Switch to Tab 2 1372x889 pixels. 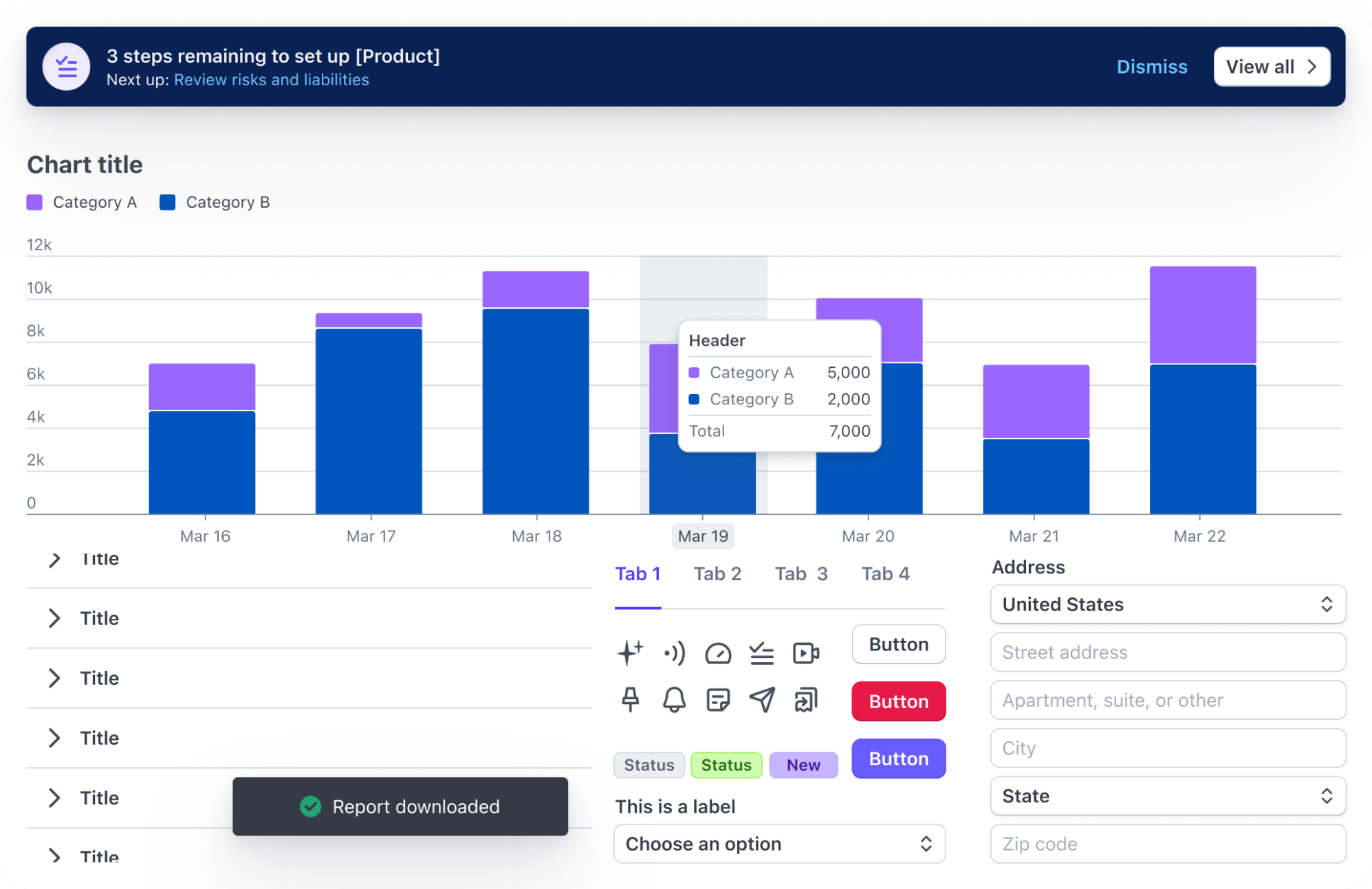click(x=717, y=573)
